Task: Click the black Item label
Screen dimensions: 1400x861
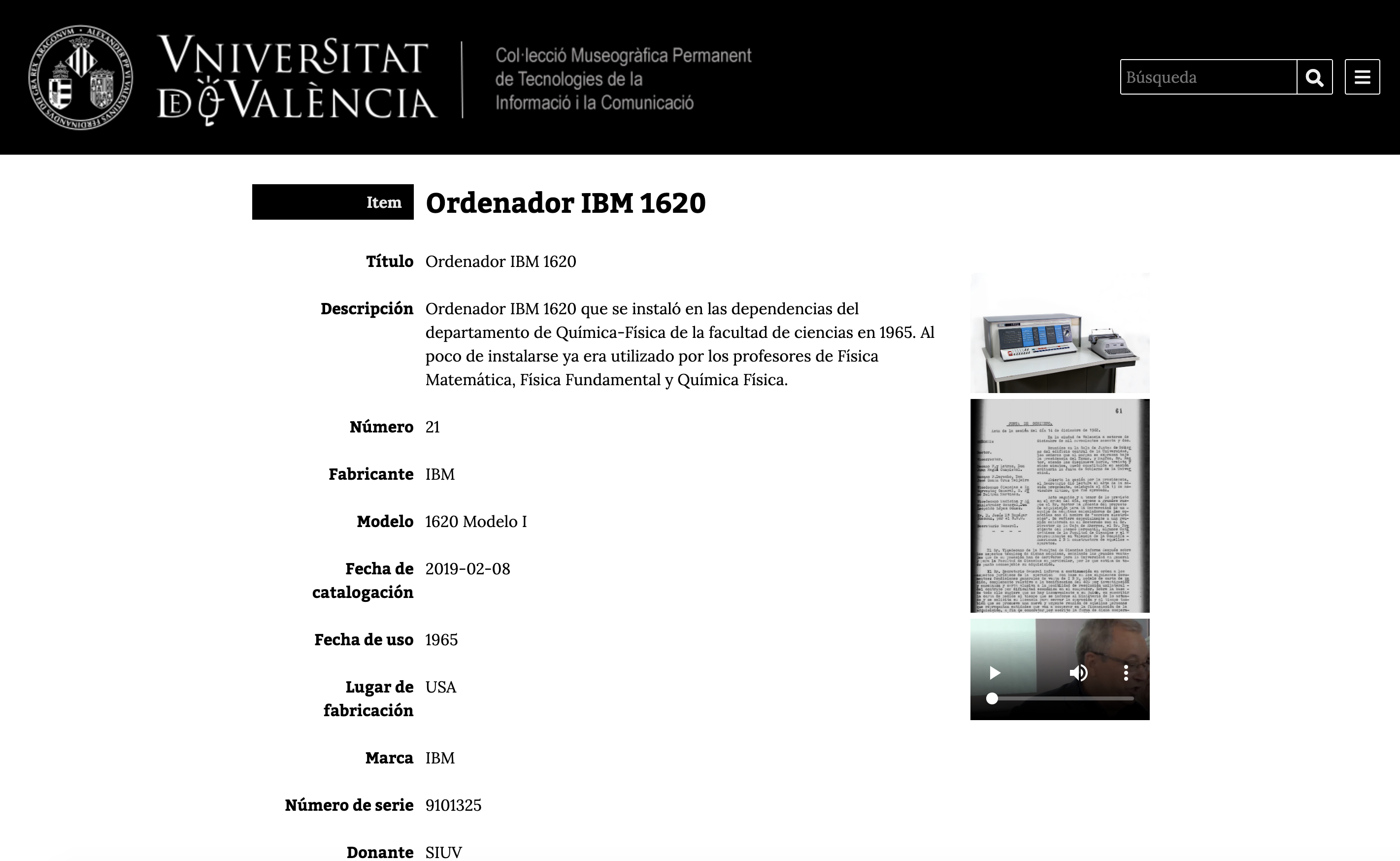Action: (x=333, y=201)
